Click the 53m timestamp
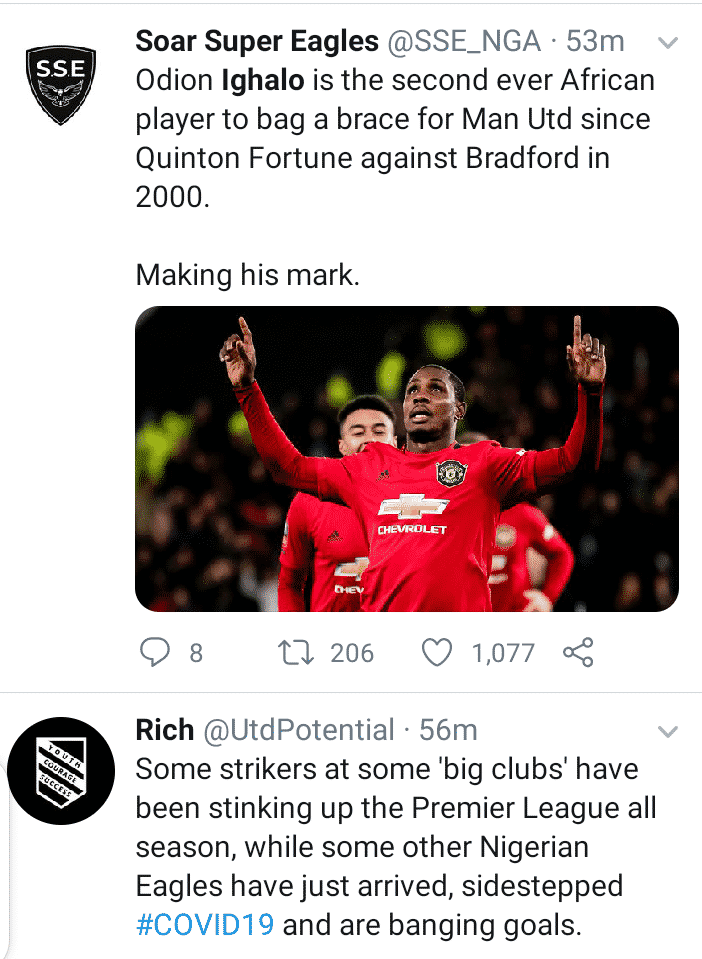Screen dimensions: 702x959 tap(596, 42)
